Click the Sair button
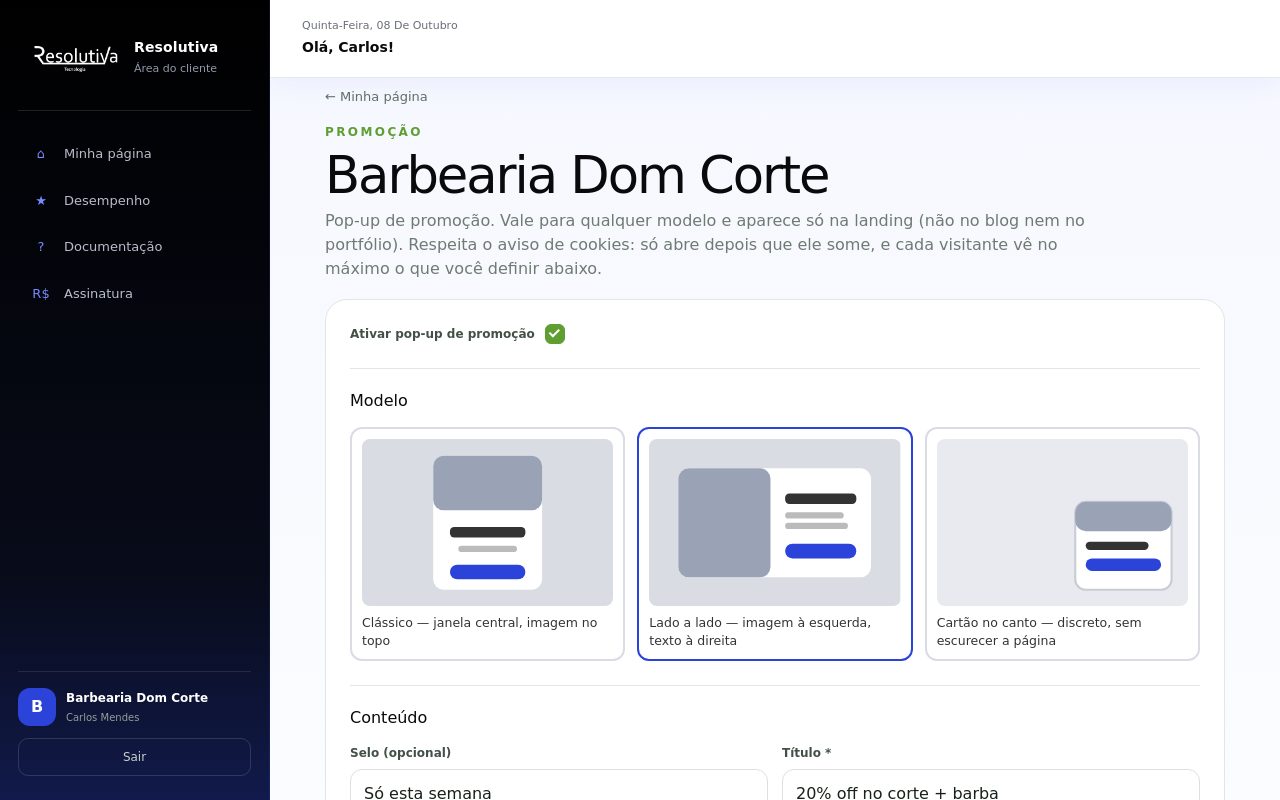This screenshot has width=1280, height=800. click(x=134, y=757)
